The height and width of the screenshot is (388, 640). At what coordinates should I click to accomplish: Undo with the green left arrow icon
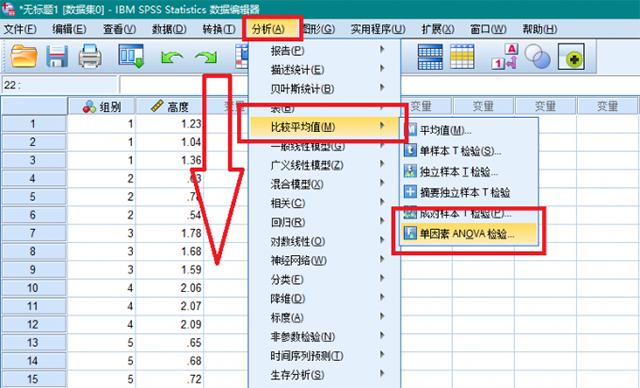(x=172, y=57)
